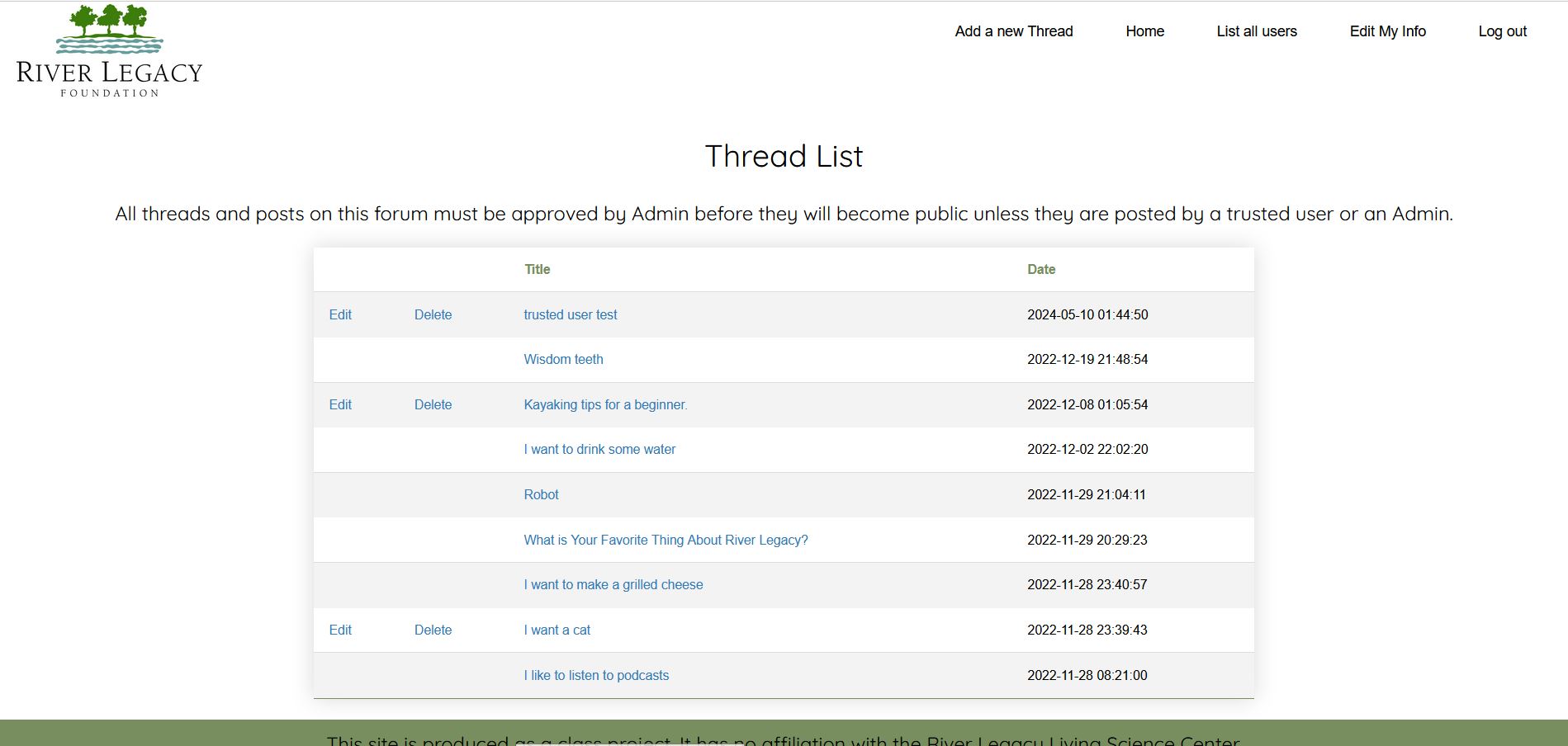Open the 'I want to drink some water' thread

[599, 449]
